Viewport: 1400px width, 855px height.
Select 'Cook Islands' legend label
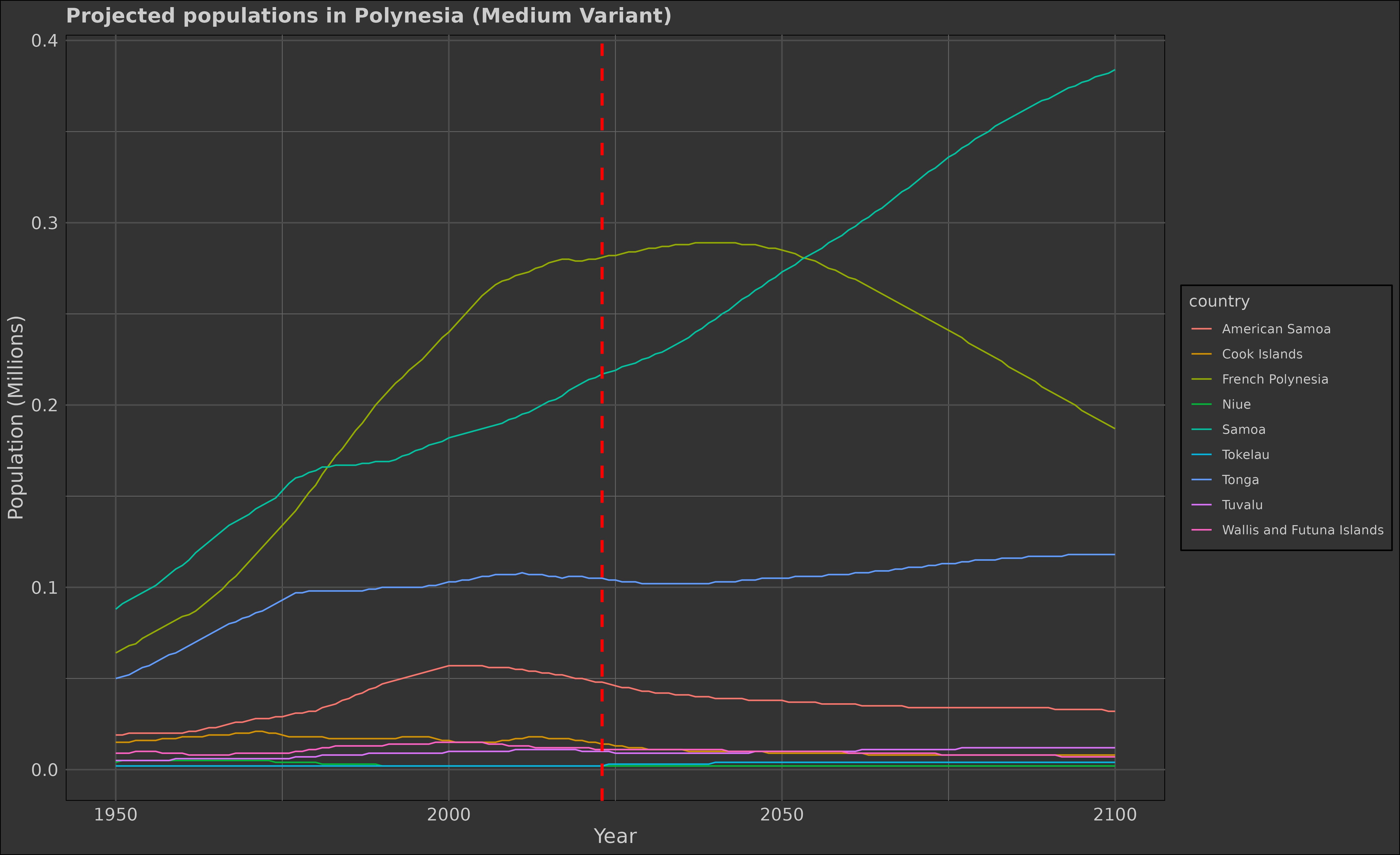tap(1262, 354)
